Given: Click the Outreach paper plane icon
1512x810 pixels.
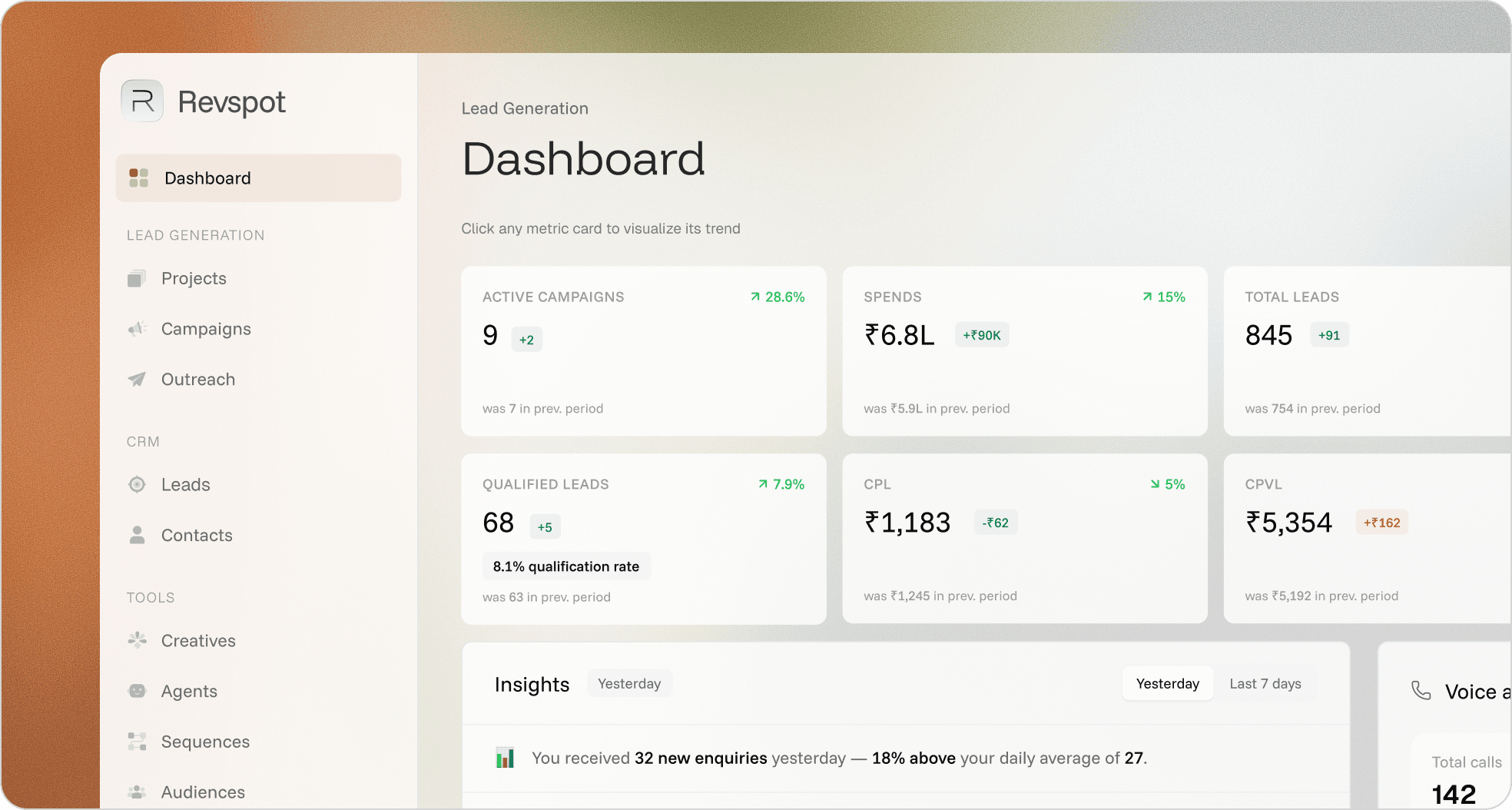Looking at the screenshot, I should tap(137, 379).
